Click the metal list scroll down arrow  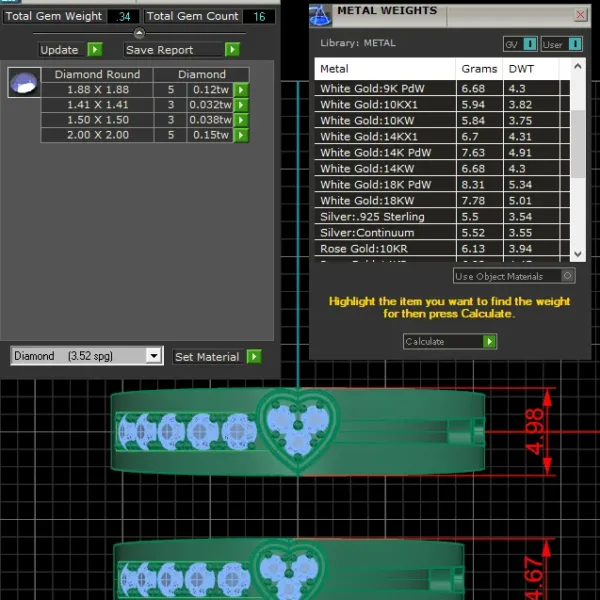pos(577,254)
